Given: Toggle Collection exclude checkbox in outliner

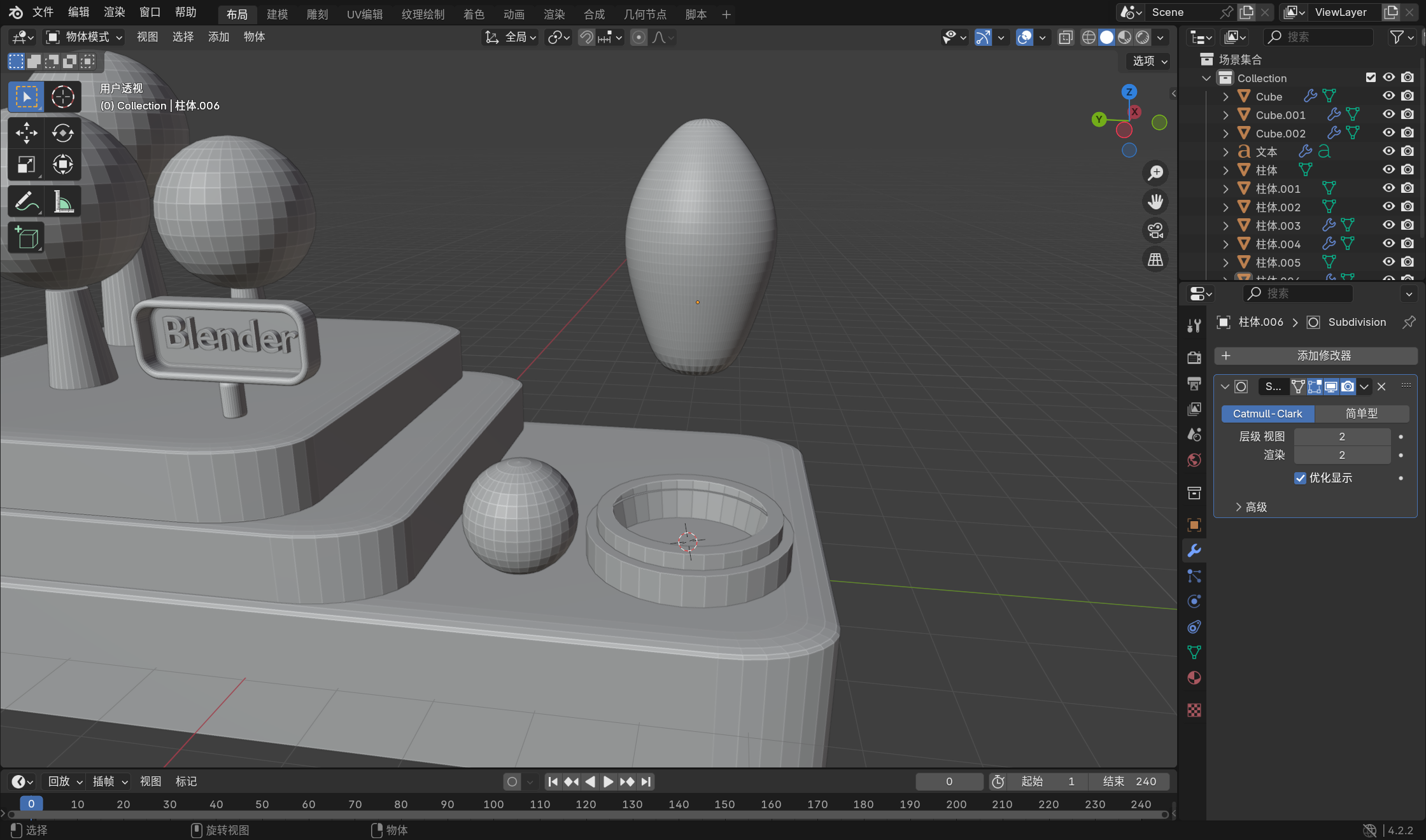Looking at the screenshot, I should [1371, 78].
